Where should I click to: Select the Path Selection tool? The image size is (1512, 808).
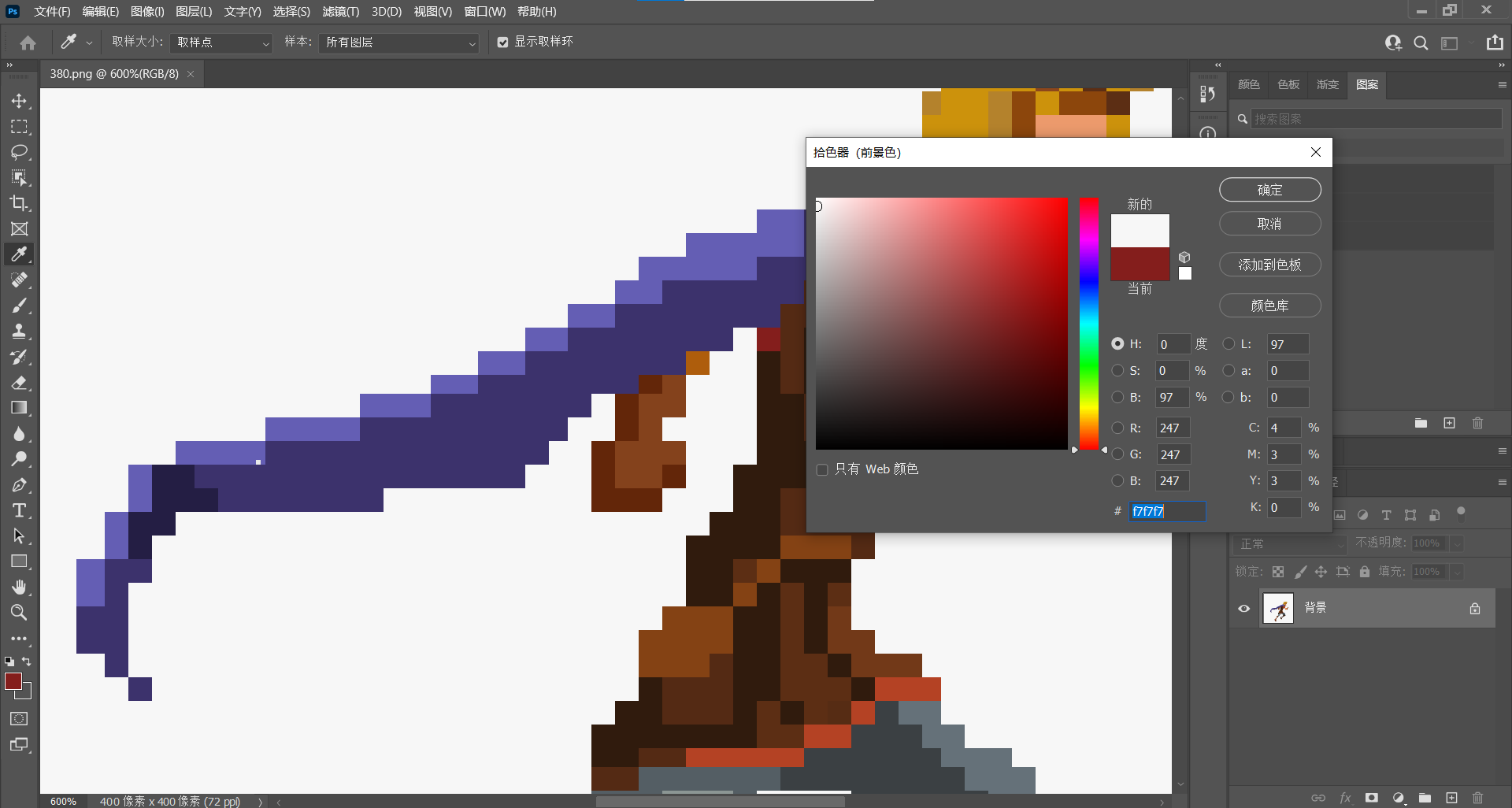19,536
